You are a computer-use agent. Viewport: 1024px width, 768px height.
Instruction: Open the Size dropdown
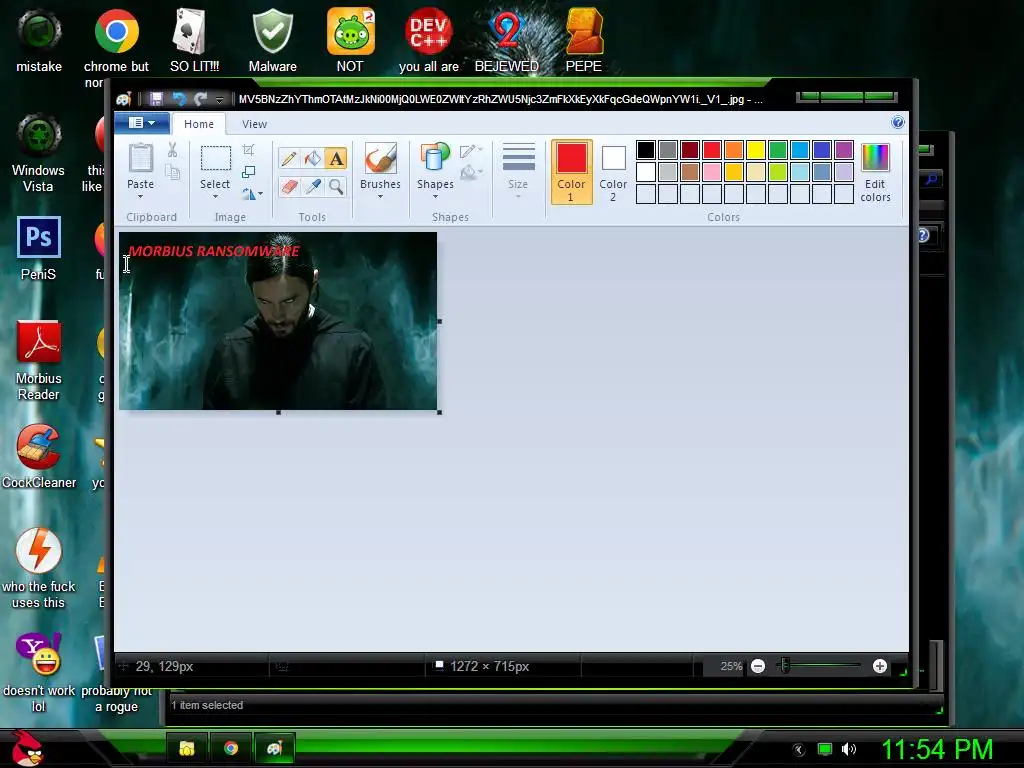pos(518,172)
